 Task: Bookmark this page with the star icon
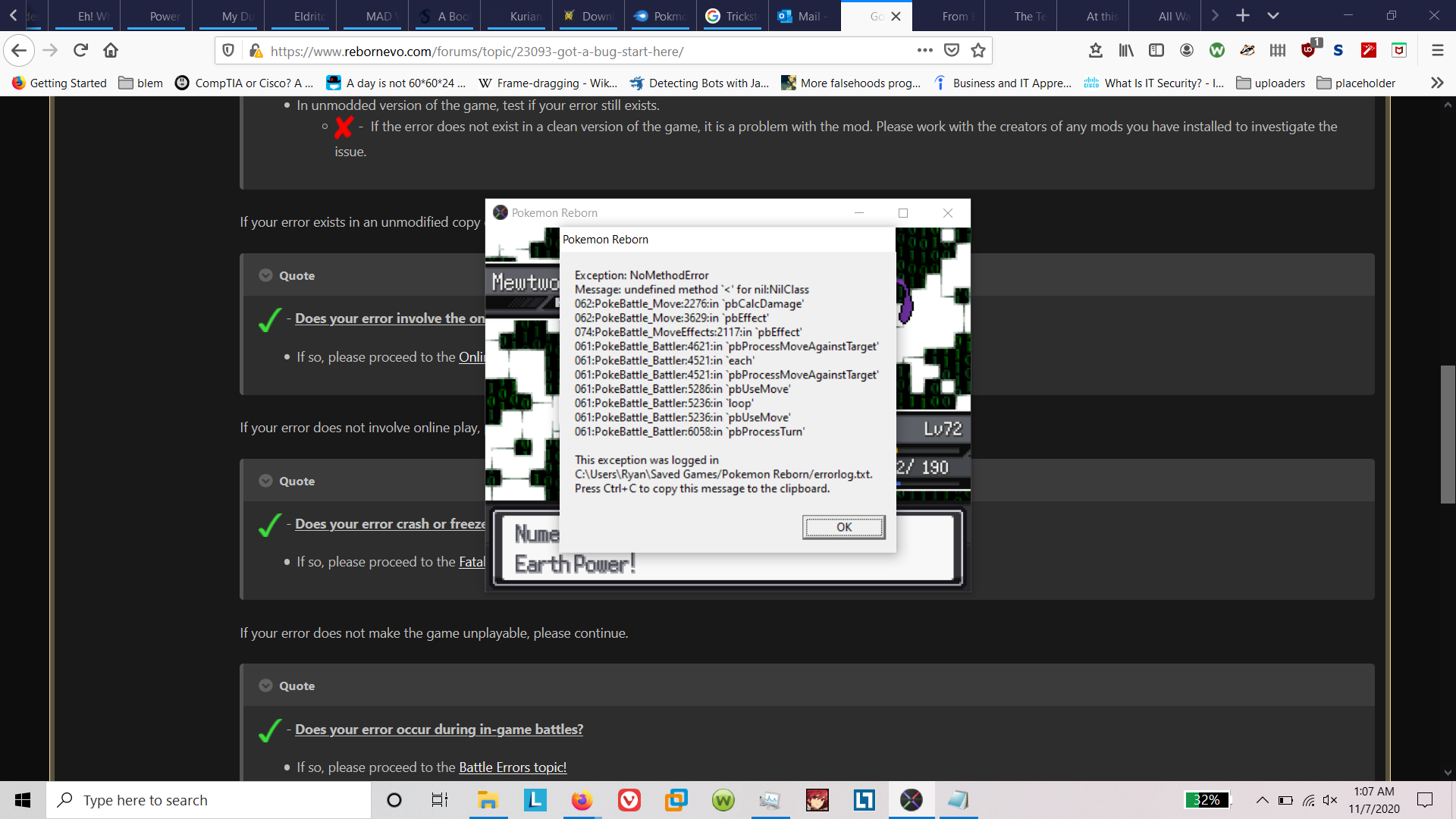[x=978, y=51]
